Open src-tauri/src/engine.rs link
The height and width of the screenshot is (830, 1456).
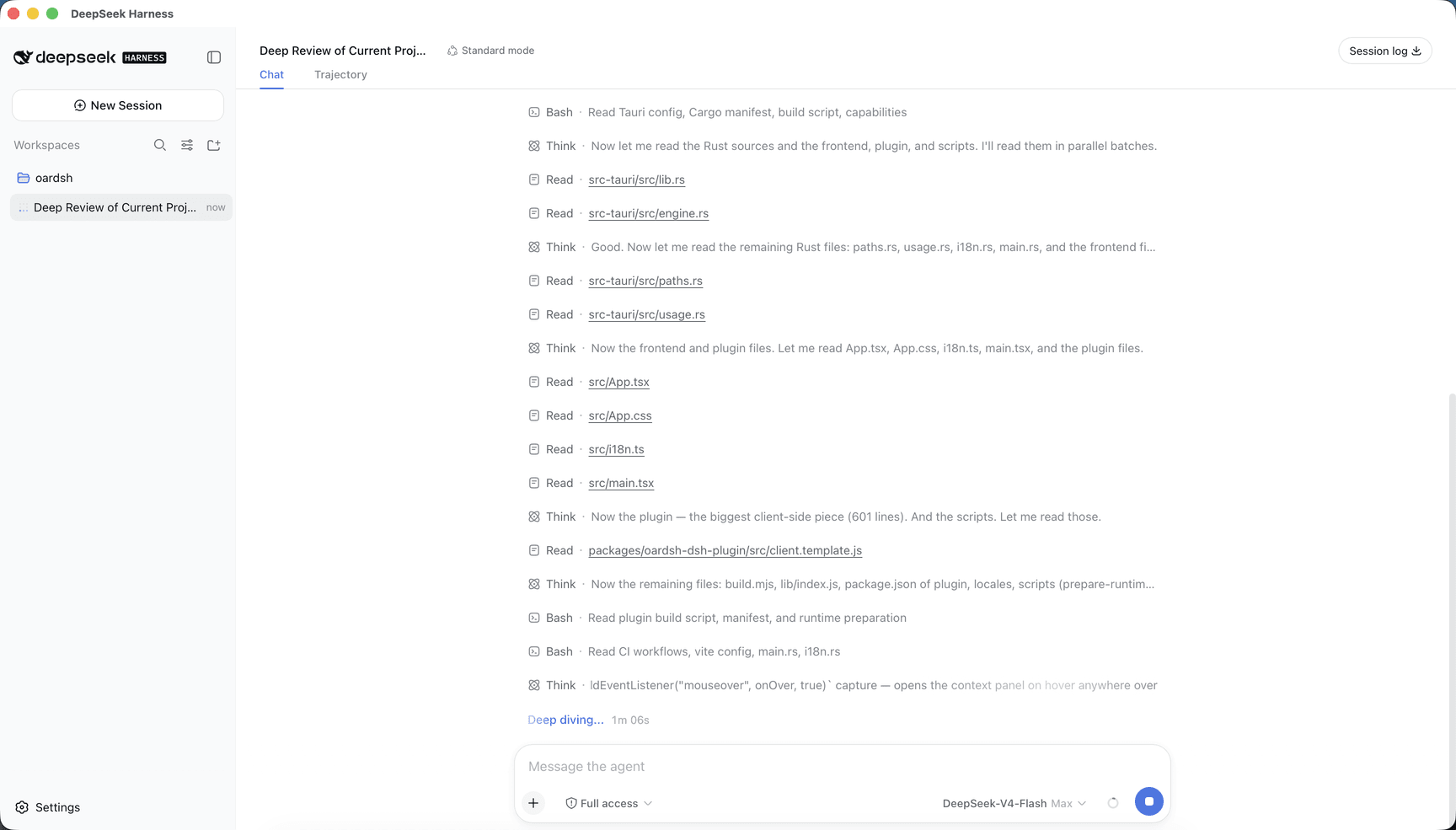(649, 213)
